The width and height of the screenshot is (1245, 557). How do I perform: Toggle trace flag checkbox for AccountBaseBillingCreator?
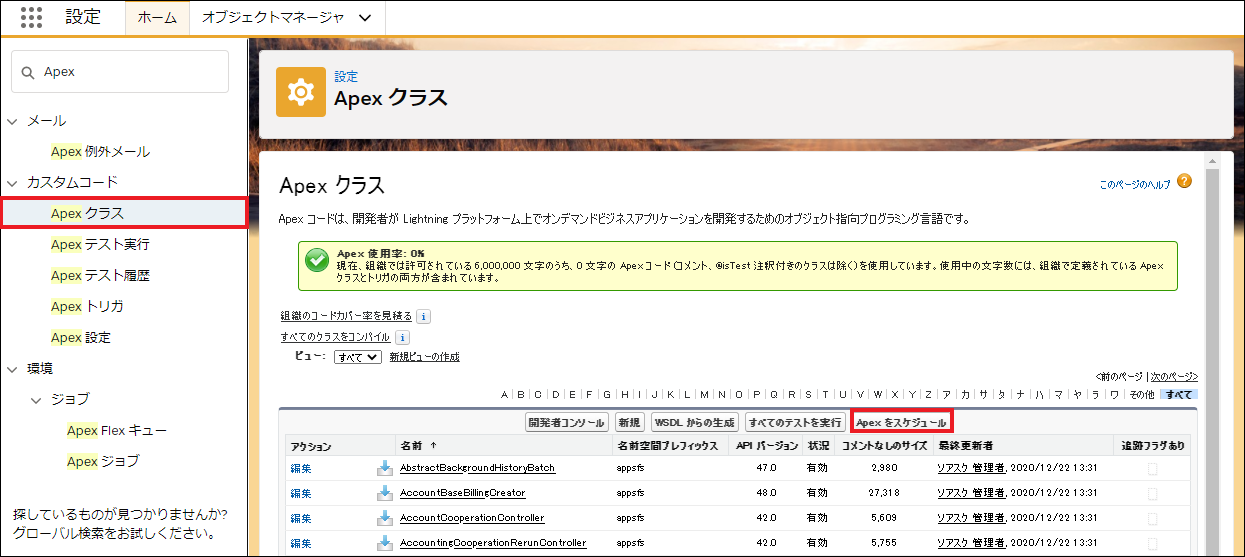(x=1153, y=493)
